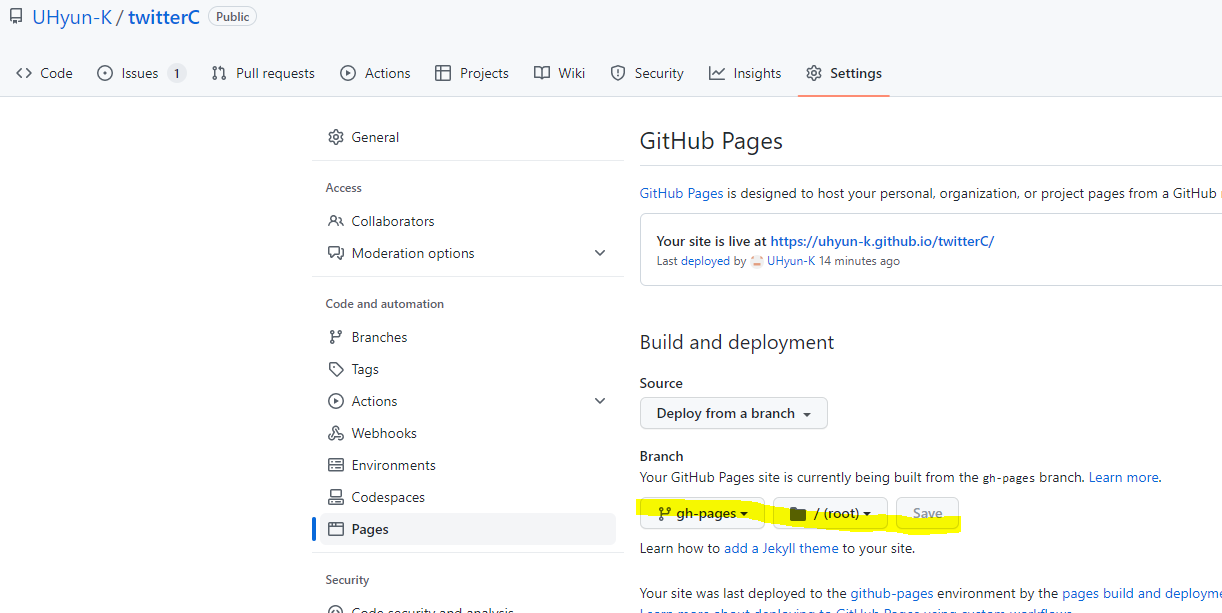Go to Pull requests tab
Screen dimensions: 1222x613
[263, 73]
